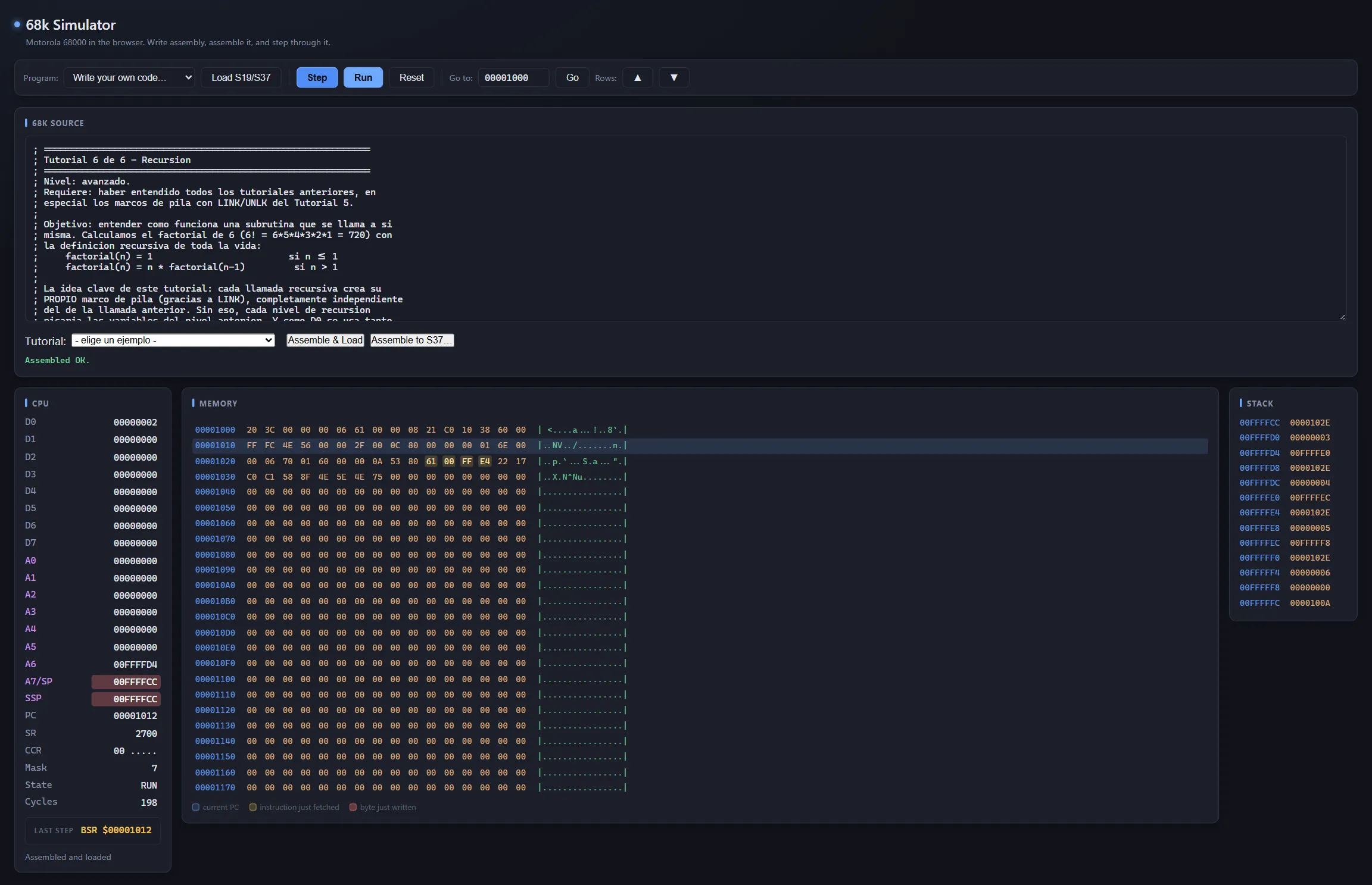The image size is (1372, 885).
Task: Click Assemble & Load button
Action: [325, 340]
